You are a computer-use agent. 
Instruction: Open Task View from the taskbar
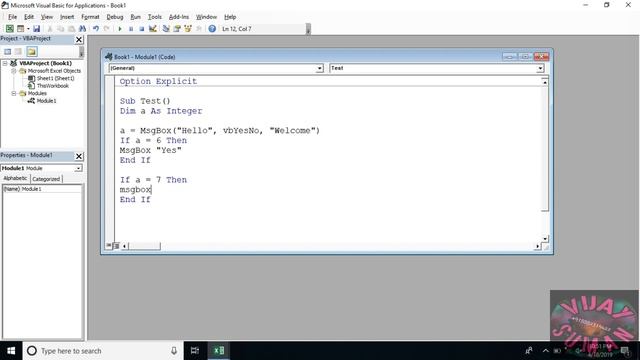195,351
